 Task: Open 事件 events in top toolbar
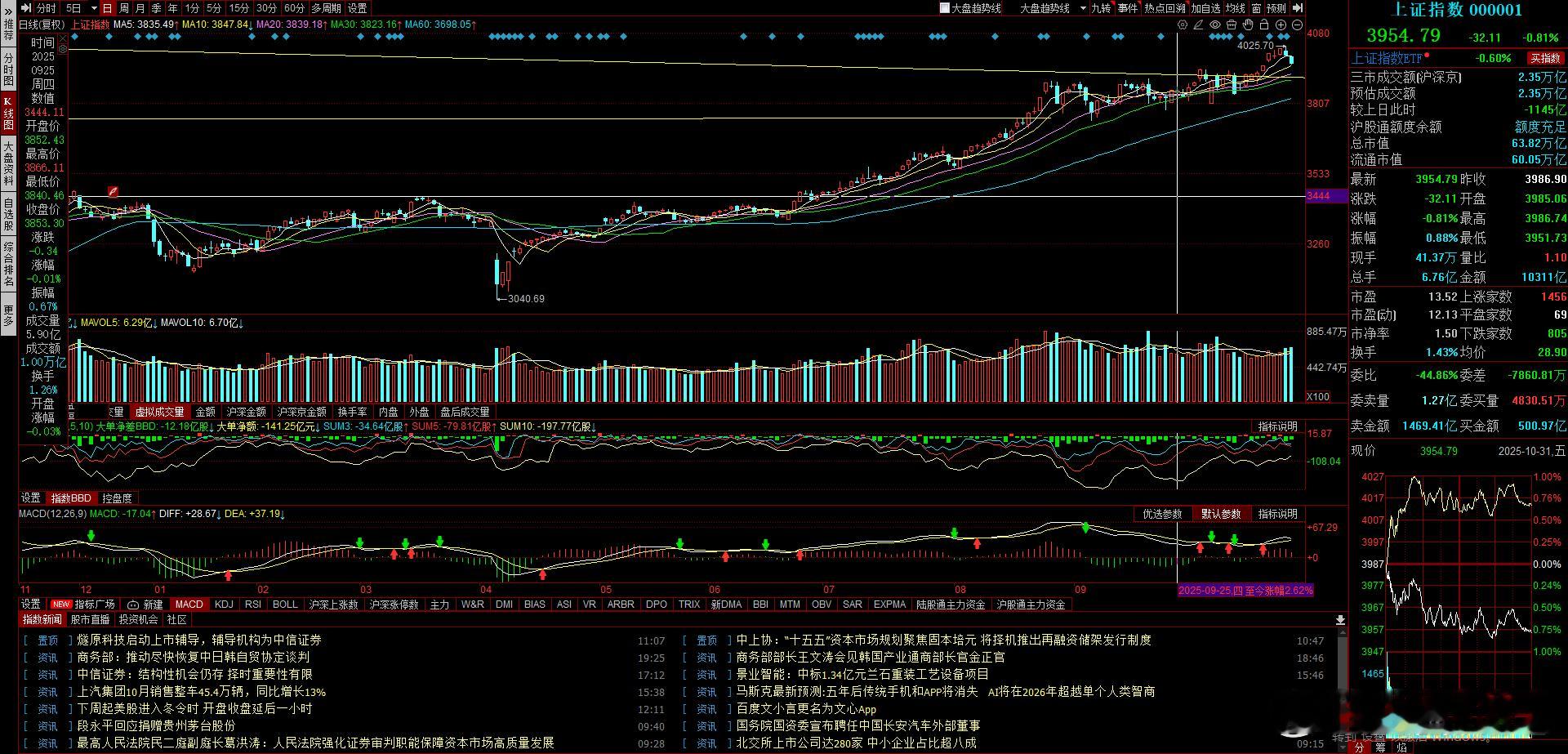coord(1128,8)
